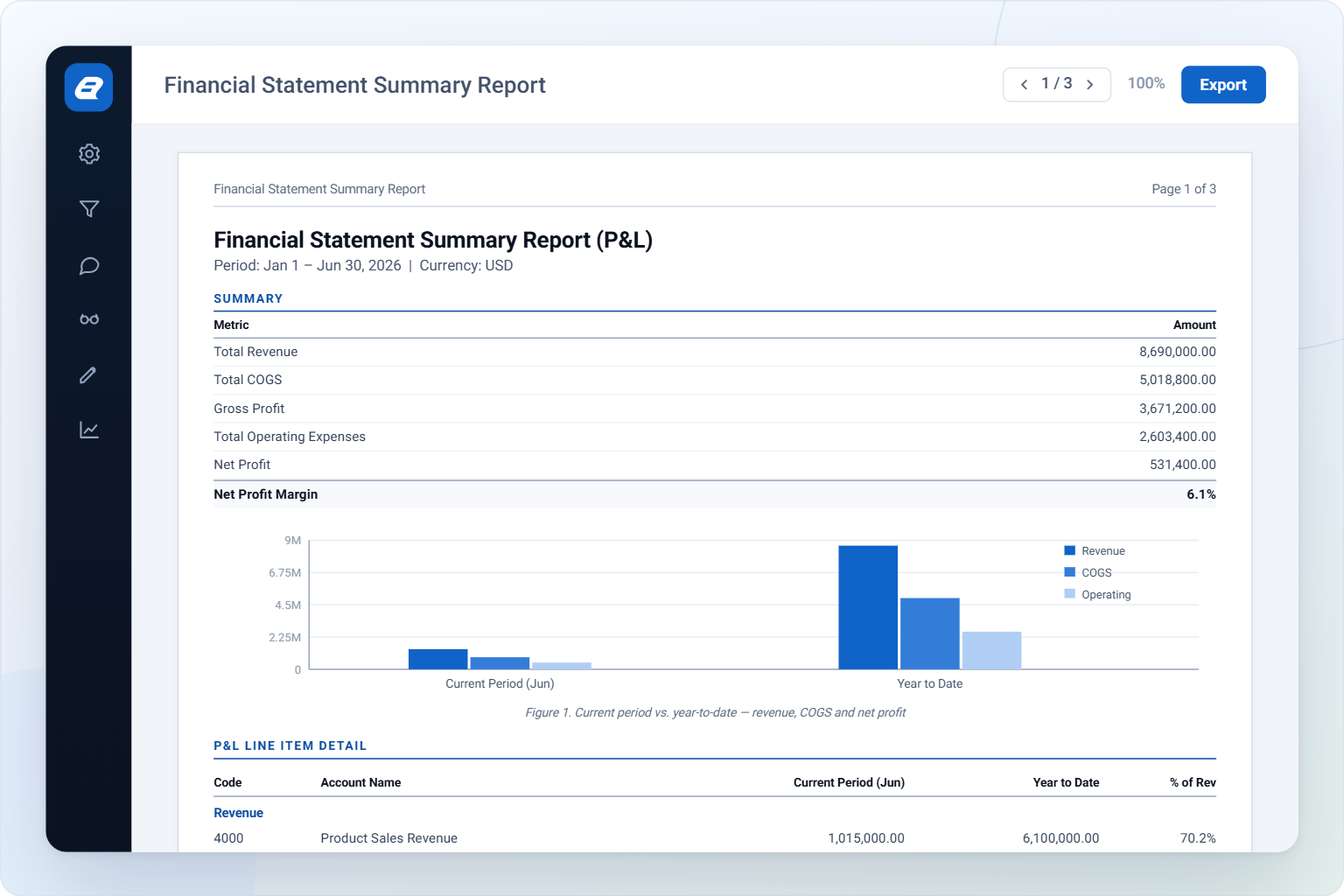Open the comments speech bubble icon

click(88, 265)
